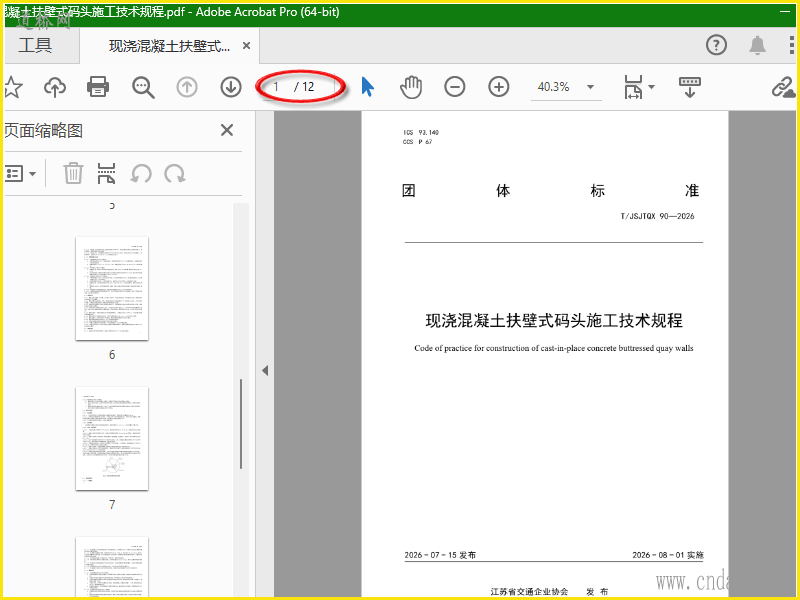800x600 pixels.
Task: Open the Help question mark menu
Action: pos(716,45)
